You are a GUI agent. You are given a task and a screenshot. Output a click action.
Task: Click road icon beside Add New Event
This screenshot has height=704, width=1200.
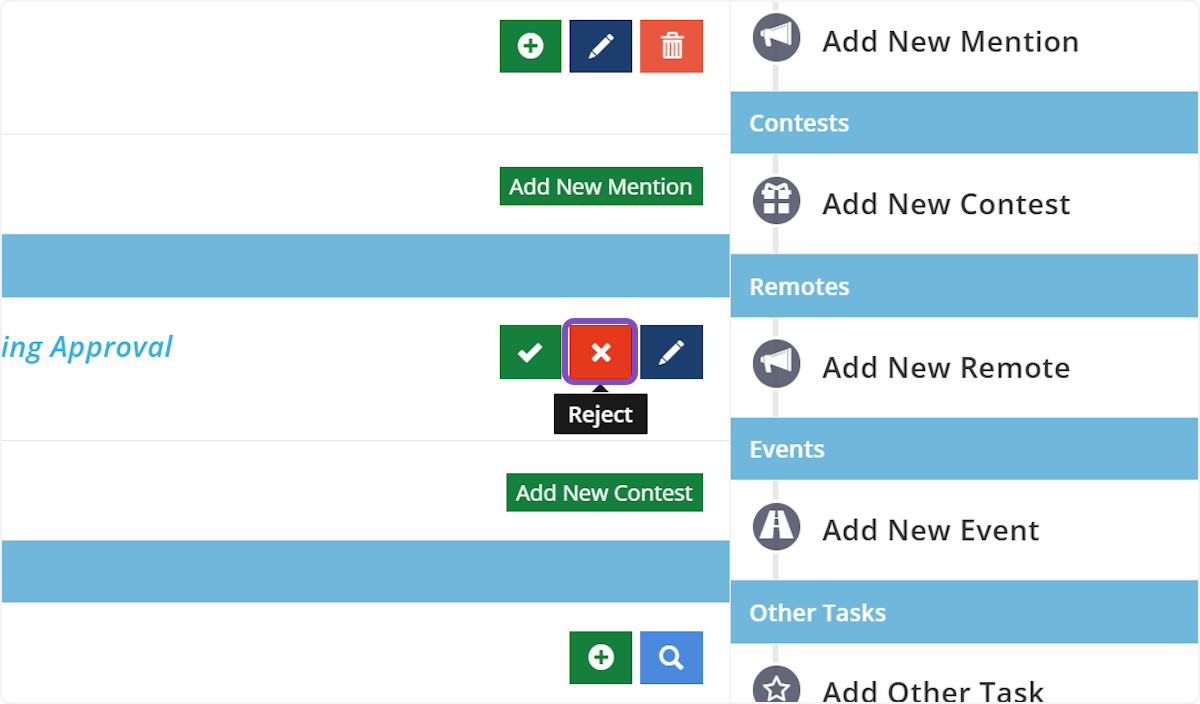777,527
